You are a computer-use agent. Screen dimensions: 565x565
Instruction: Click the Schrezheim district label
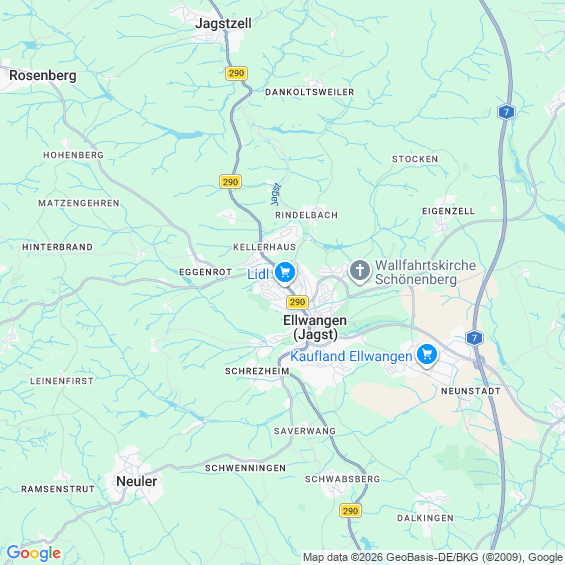(257, 371)
